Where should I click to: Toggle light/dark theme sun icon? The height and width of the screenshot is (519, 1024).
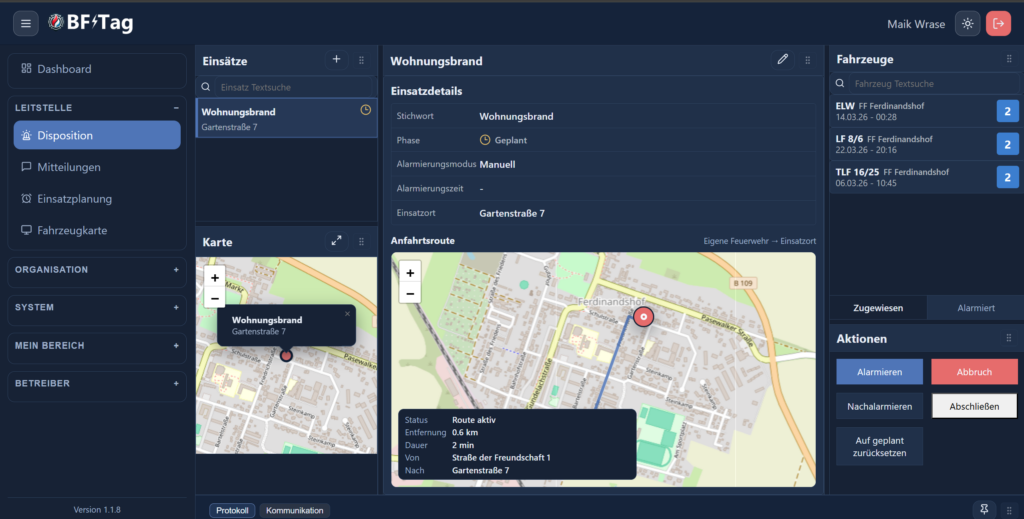point(967,23)
